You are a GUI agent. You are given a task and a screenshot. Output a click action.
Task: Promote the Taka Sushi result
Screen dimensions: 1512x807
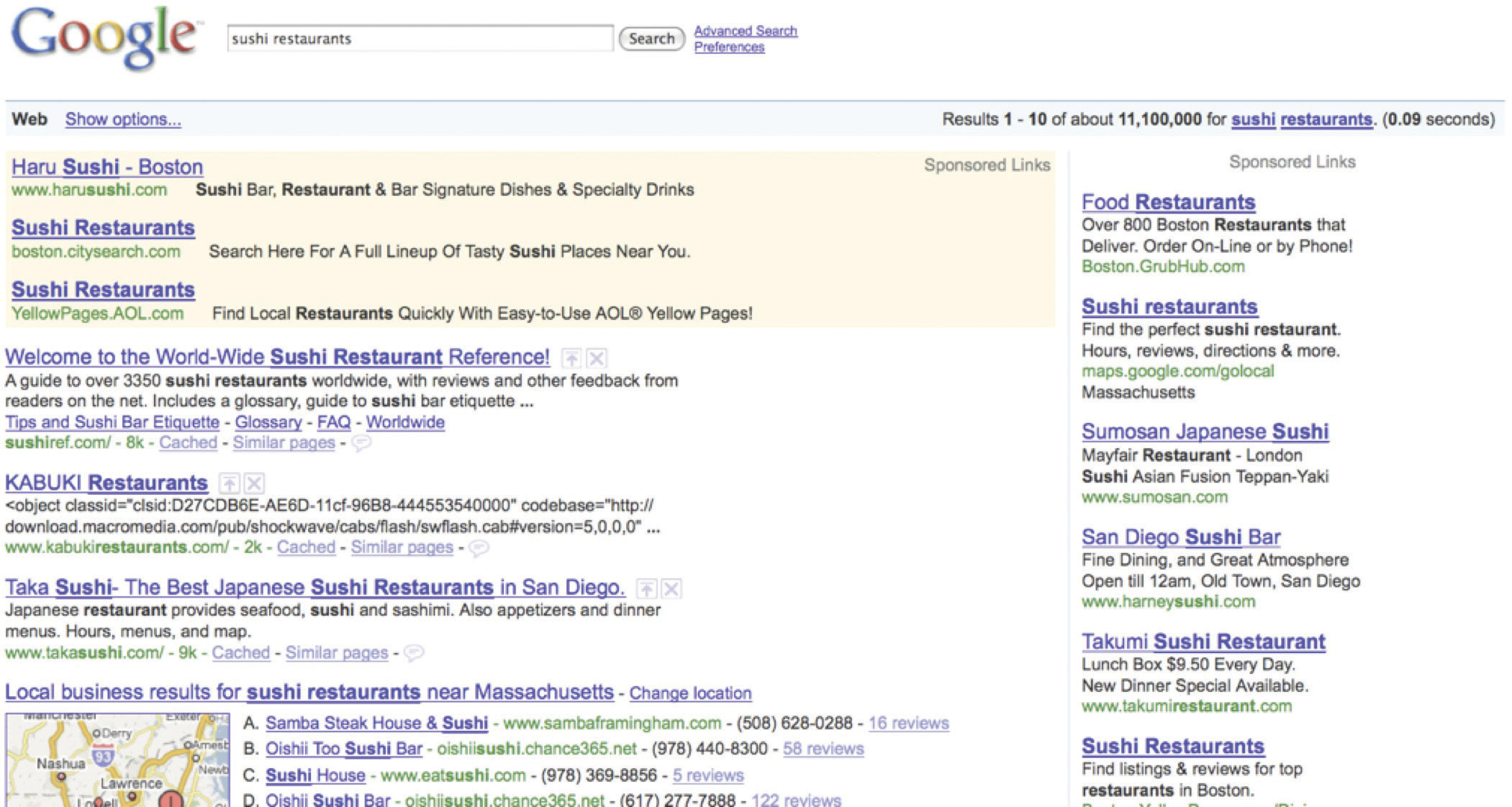(646, 589)
